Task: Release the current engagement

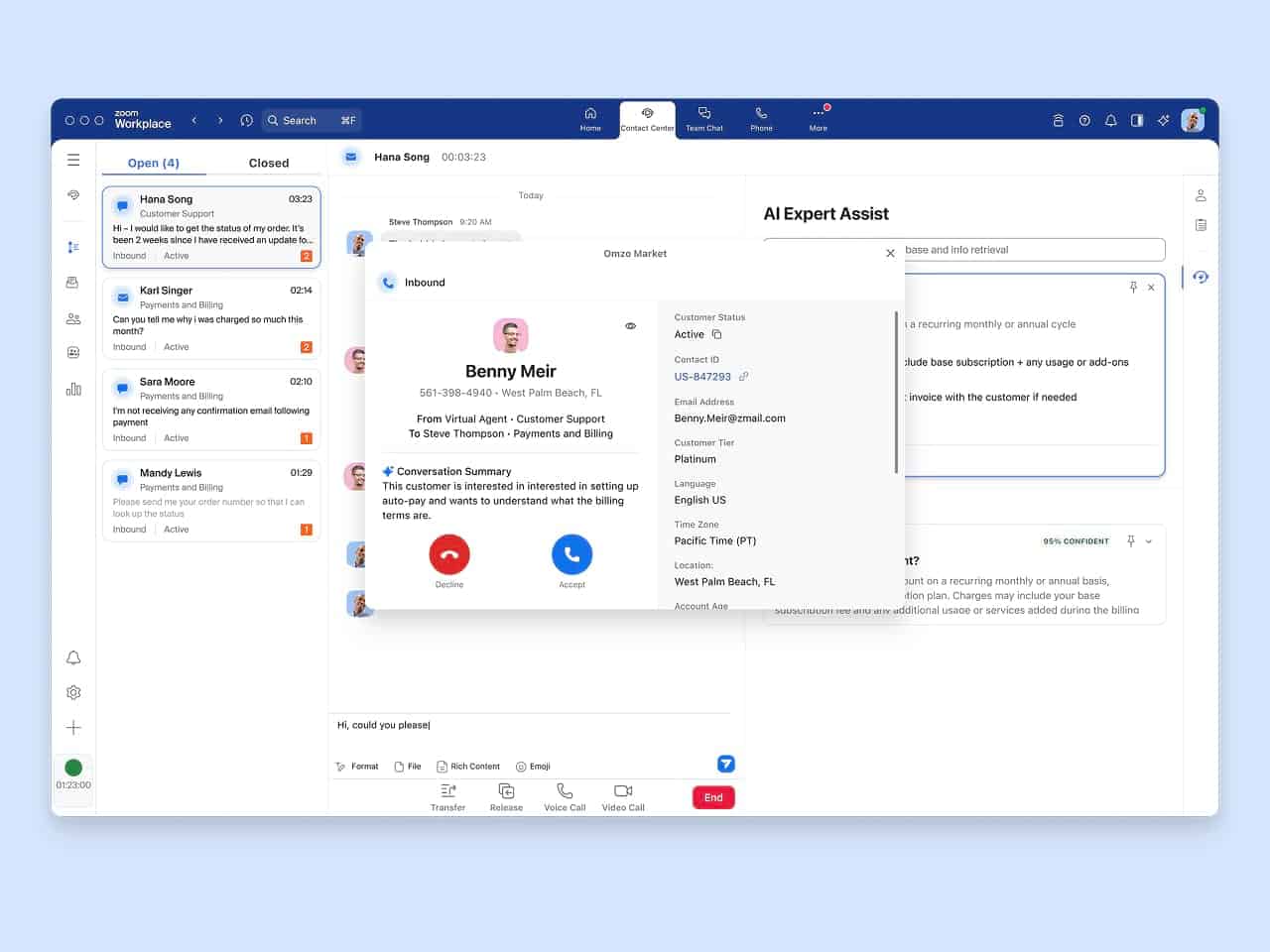Action: (506, 796)
